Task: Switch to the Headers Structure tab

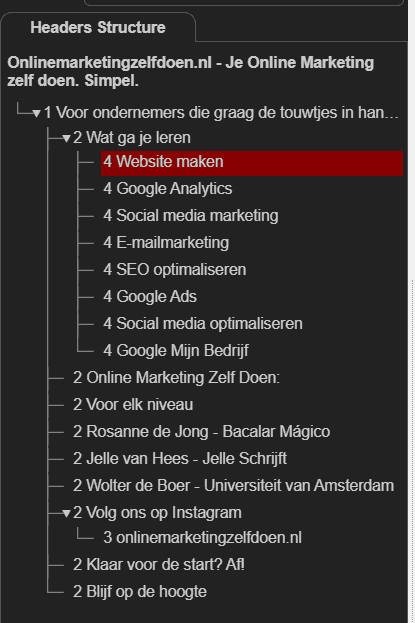Action: coord(98,27)
